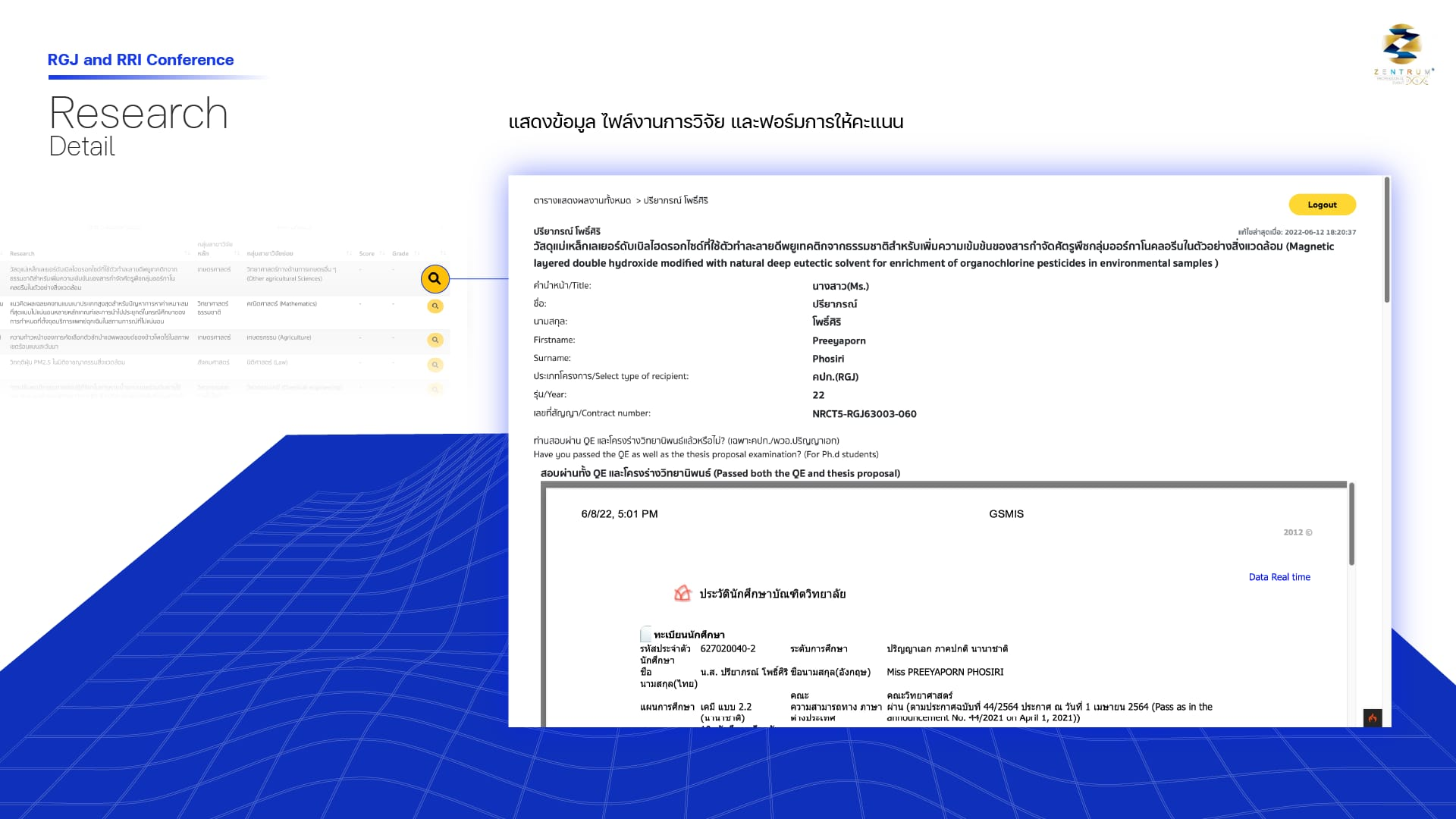Sort table by Grade column
The image size is (1456, 819).
(400, 253)
